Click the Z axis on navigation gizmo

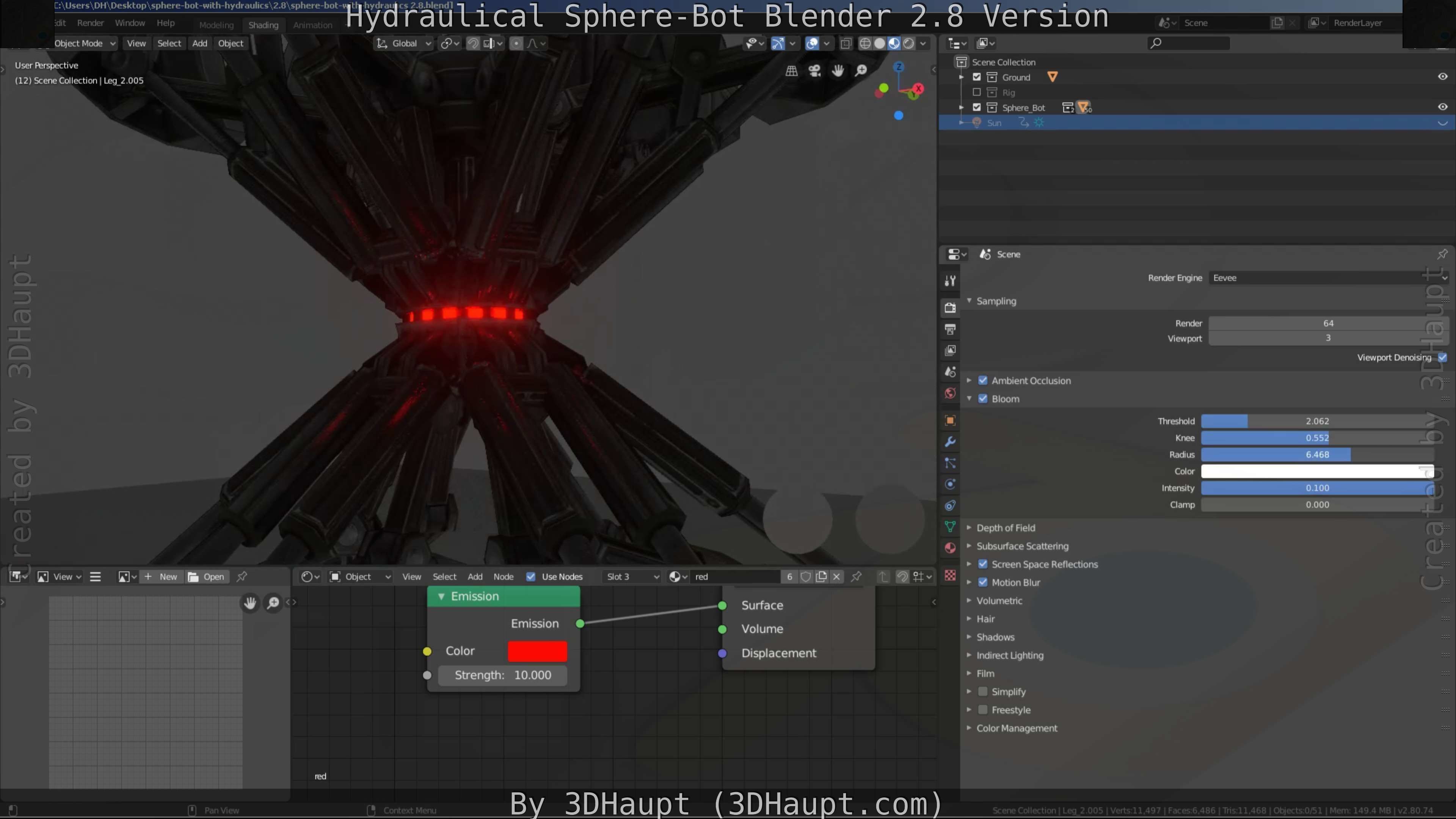(899, 67)
